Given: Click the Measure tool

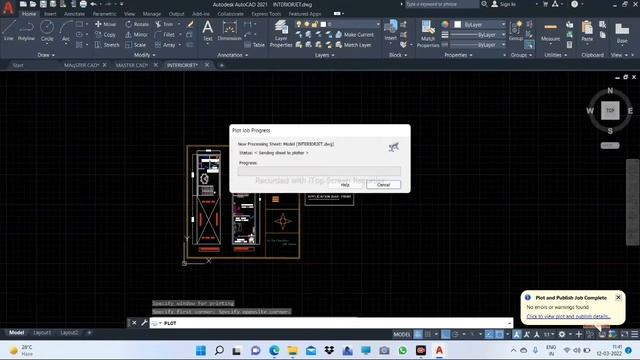Looking at the screenshot, I should click(x=550, y=31).
